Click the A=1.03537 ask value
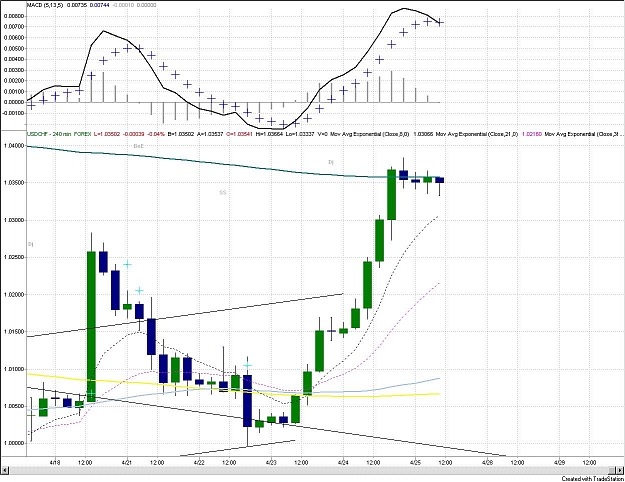 point(210,134)
